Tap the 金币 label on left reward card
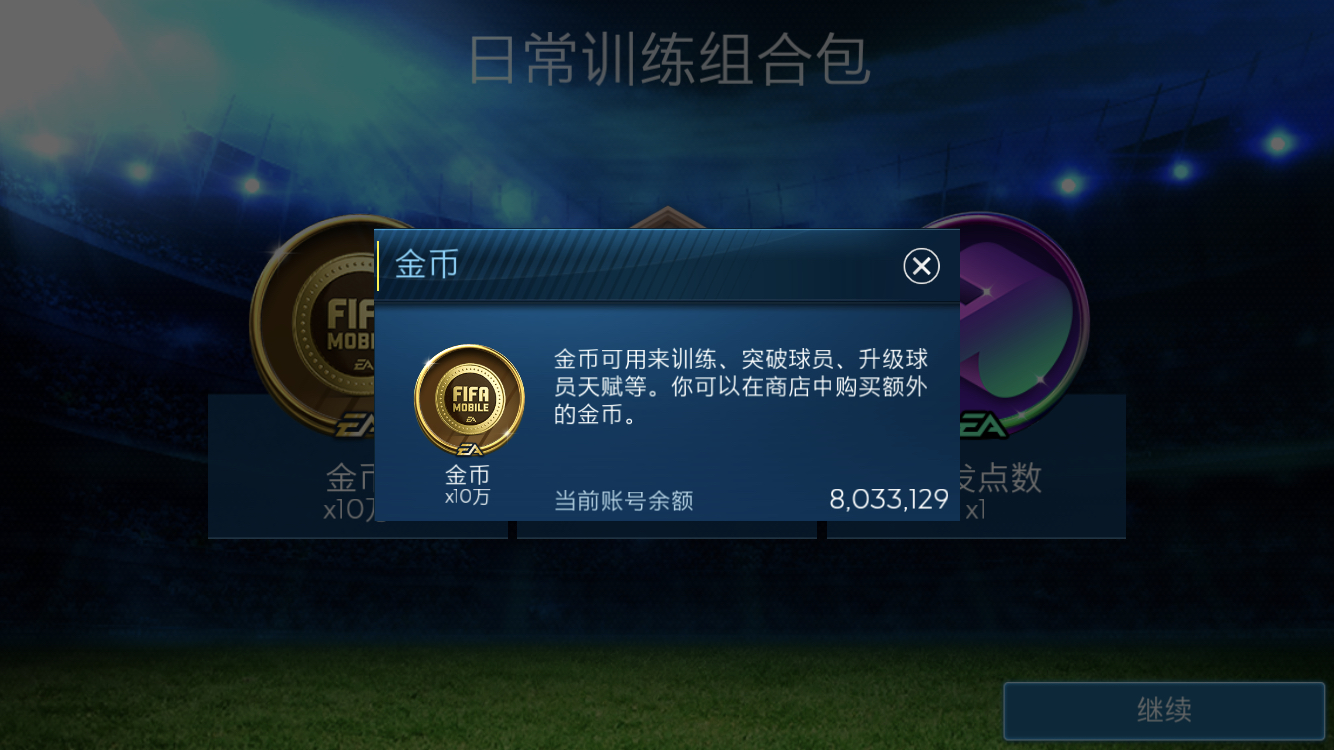This screenshot has width=1334, height=750. [350, 478]
